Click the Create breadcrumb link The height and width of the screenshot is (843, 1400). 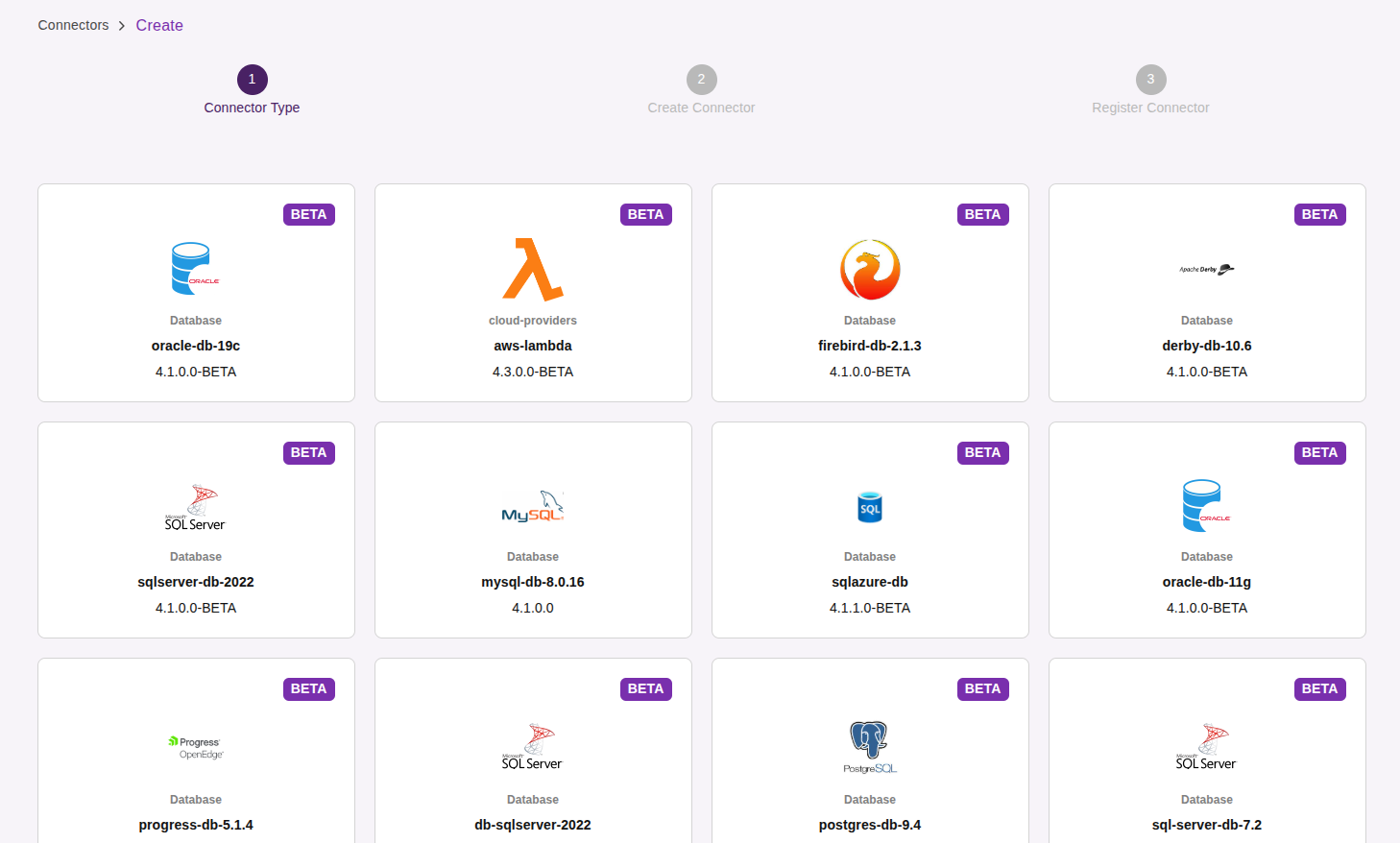[x=159, y=25]
